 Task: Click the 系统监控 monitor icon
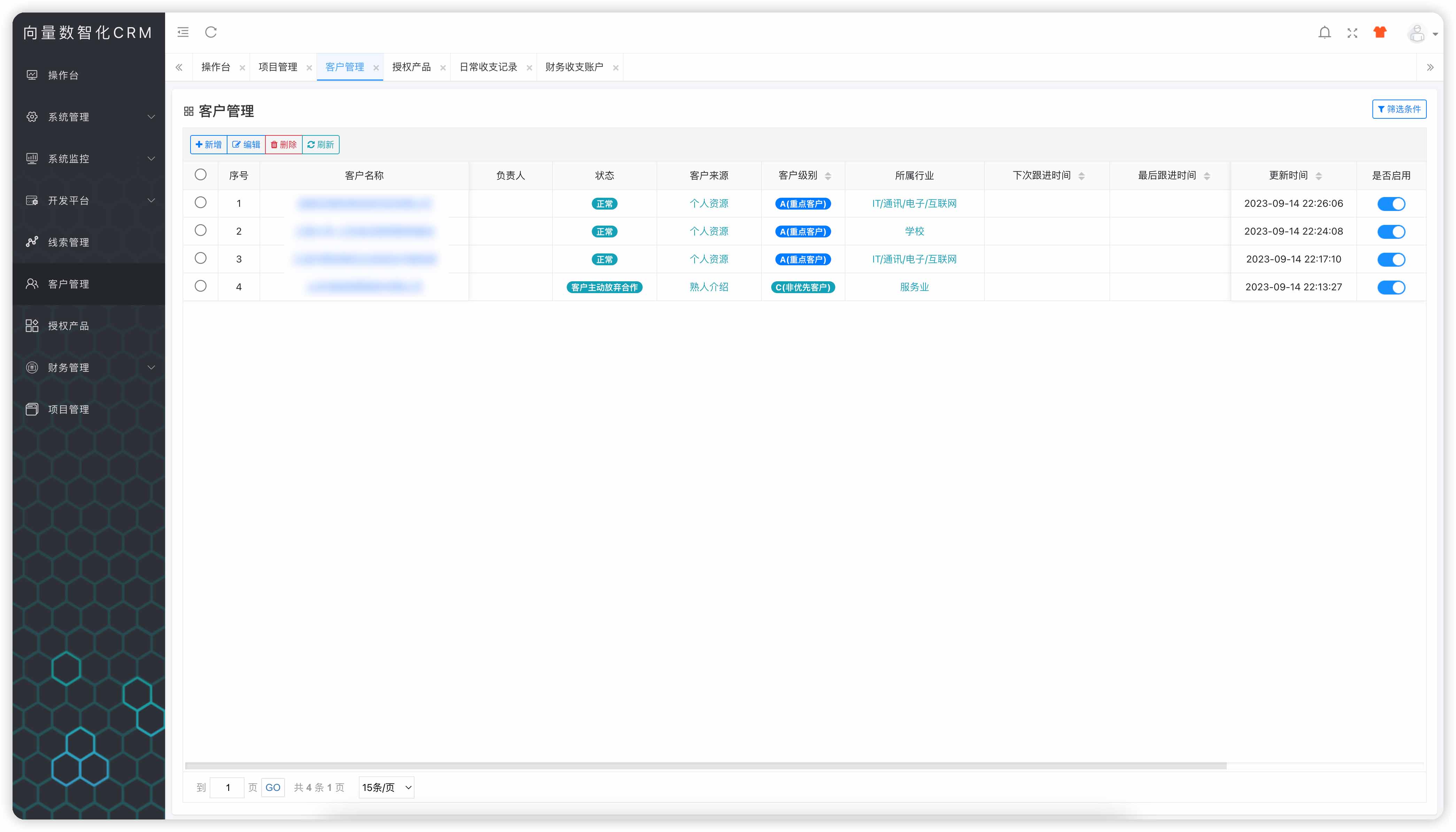[32, 158]
